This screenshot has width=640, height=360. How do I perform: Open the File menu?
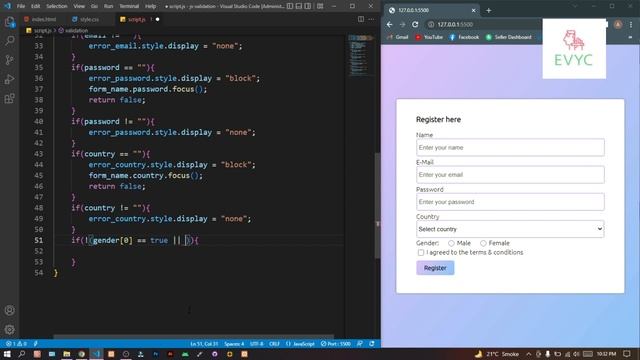(21, 6)
